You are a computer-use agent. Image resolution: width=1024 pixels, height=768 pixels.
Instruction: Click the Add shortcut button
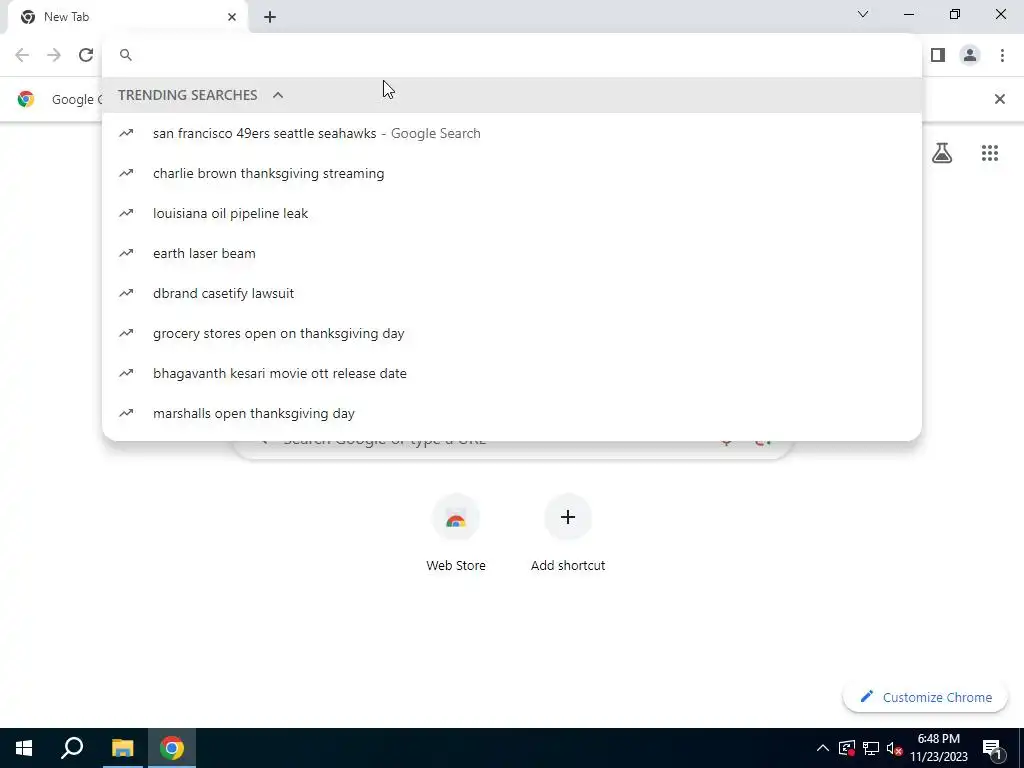coord(568,534)
